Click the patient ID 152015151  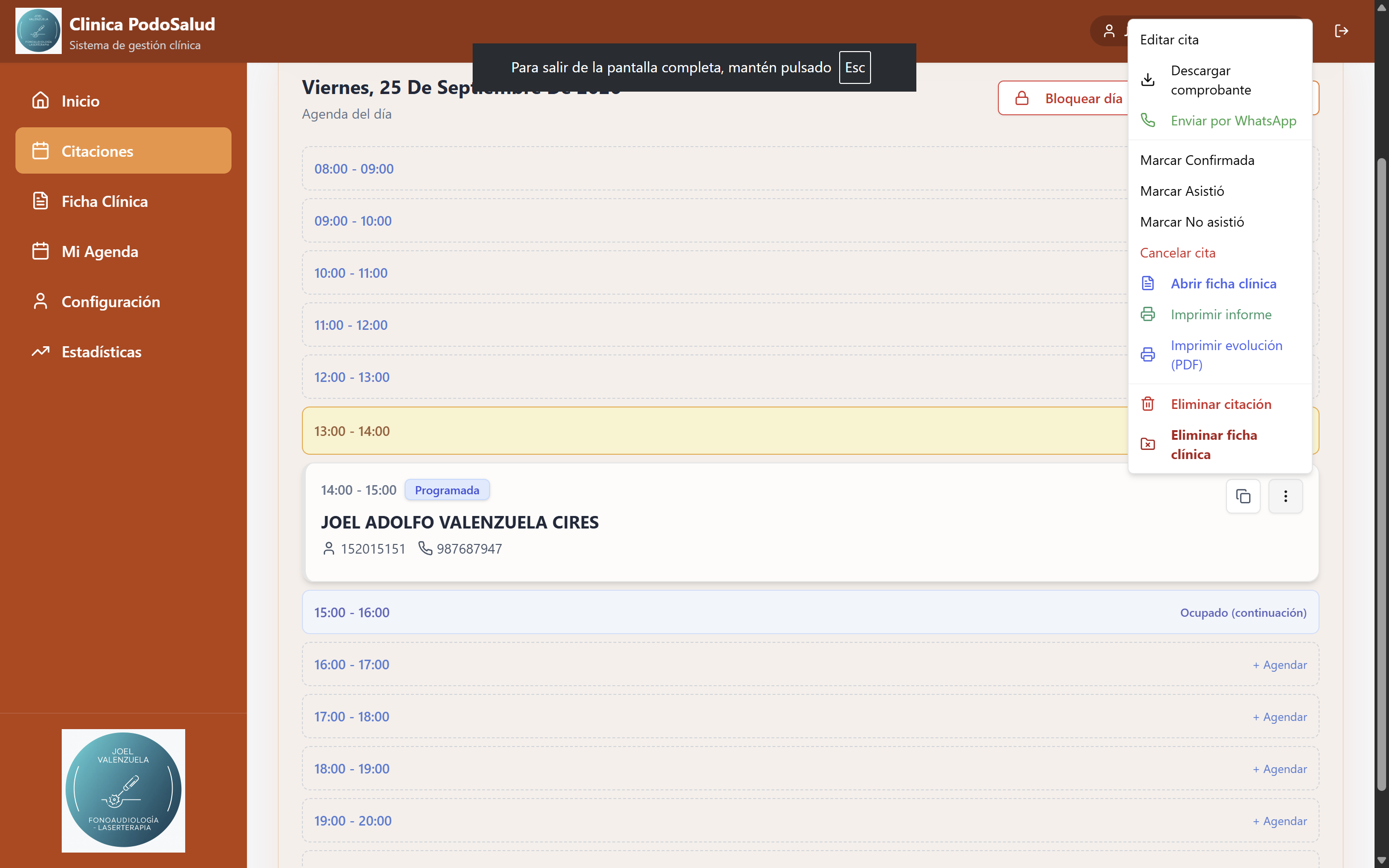[373, 549]
